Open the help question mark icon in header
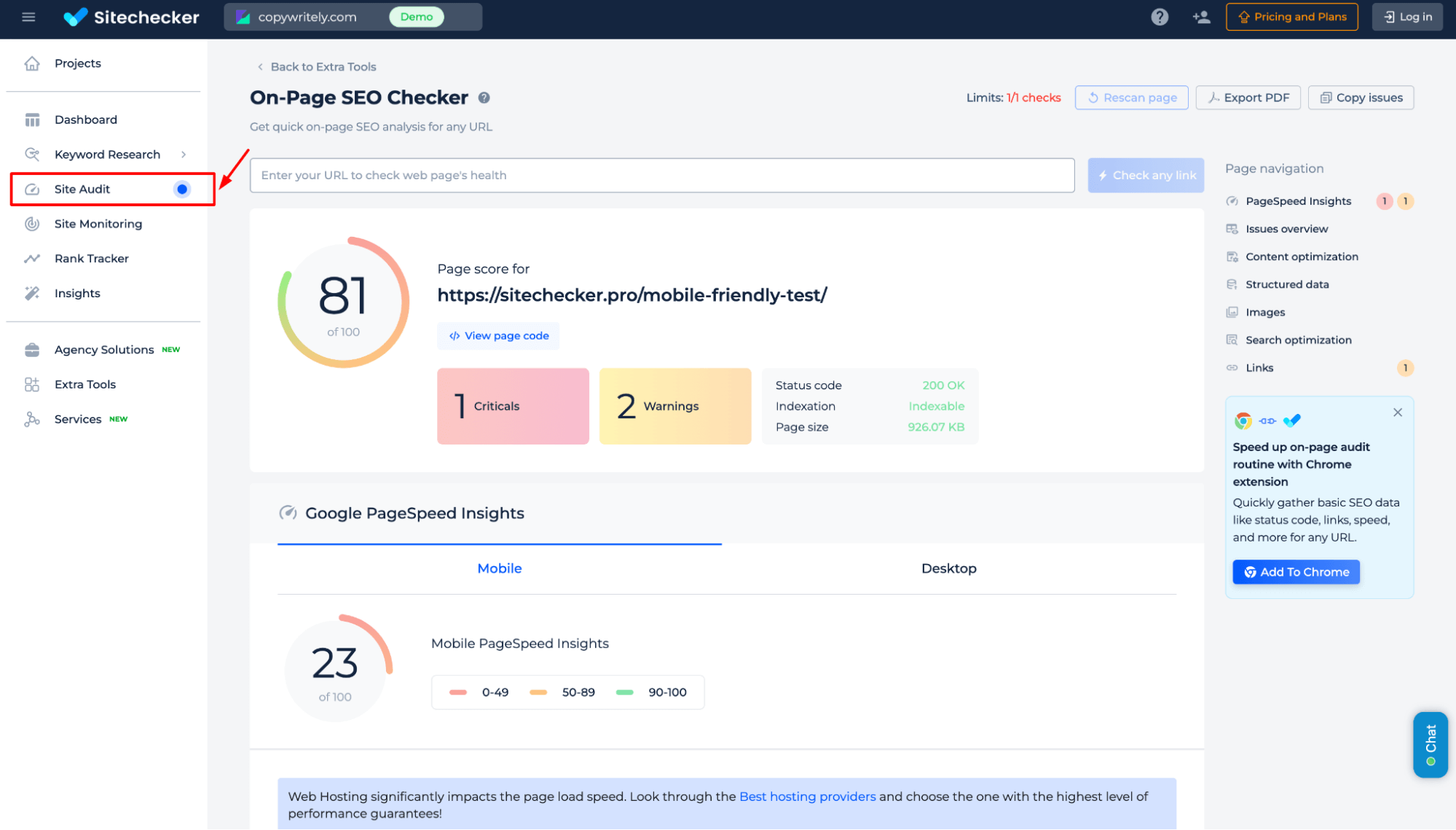This screenshot has width=1456, height=830. tap(1160, 17)
